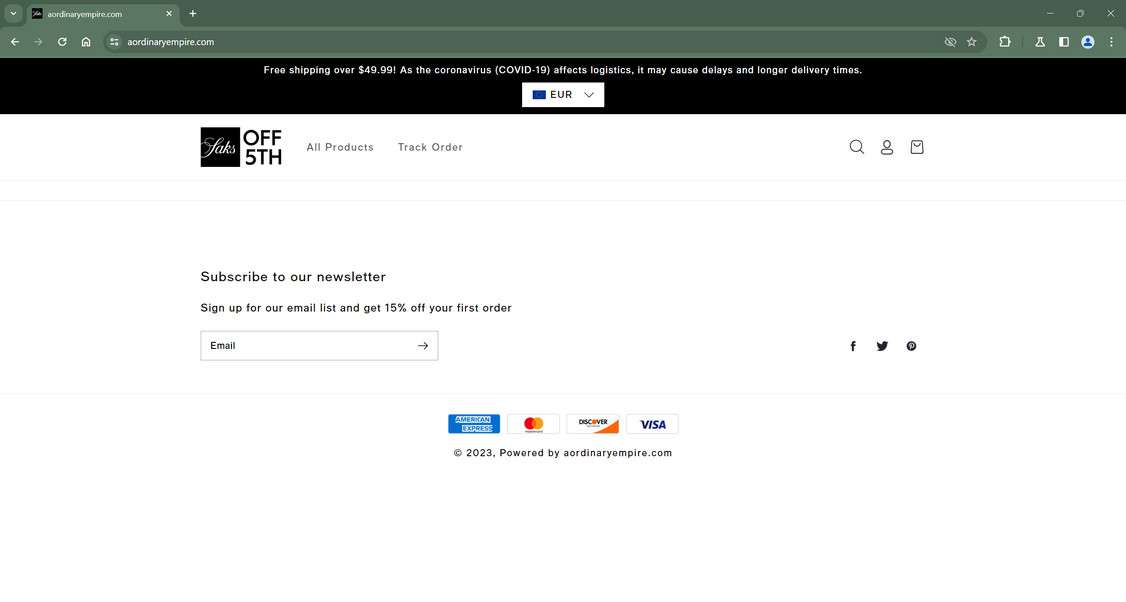Click the aordinaryempire.com footer link
Image resolution: width=1126 pixels, height=602 pixels.
[x=618, y=452]
